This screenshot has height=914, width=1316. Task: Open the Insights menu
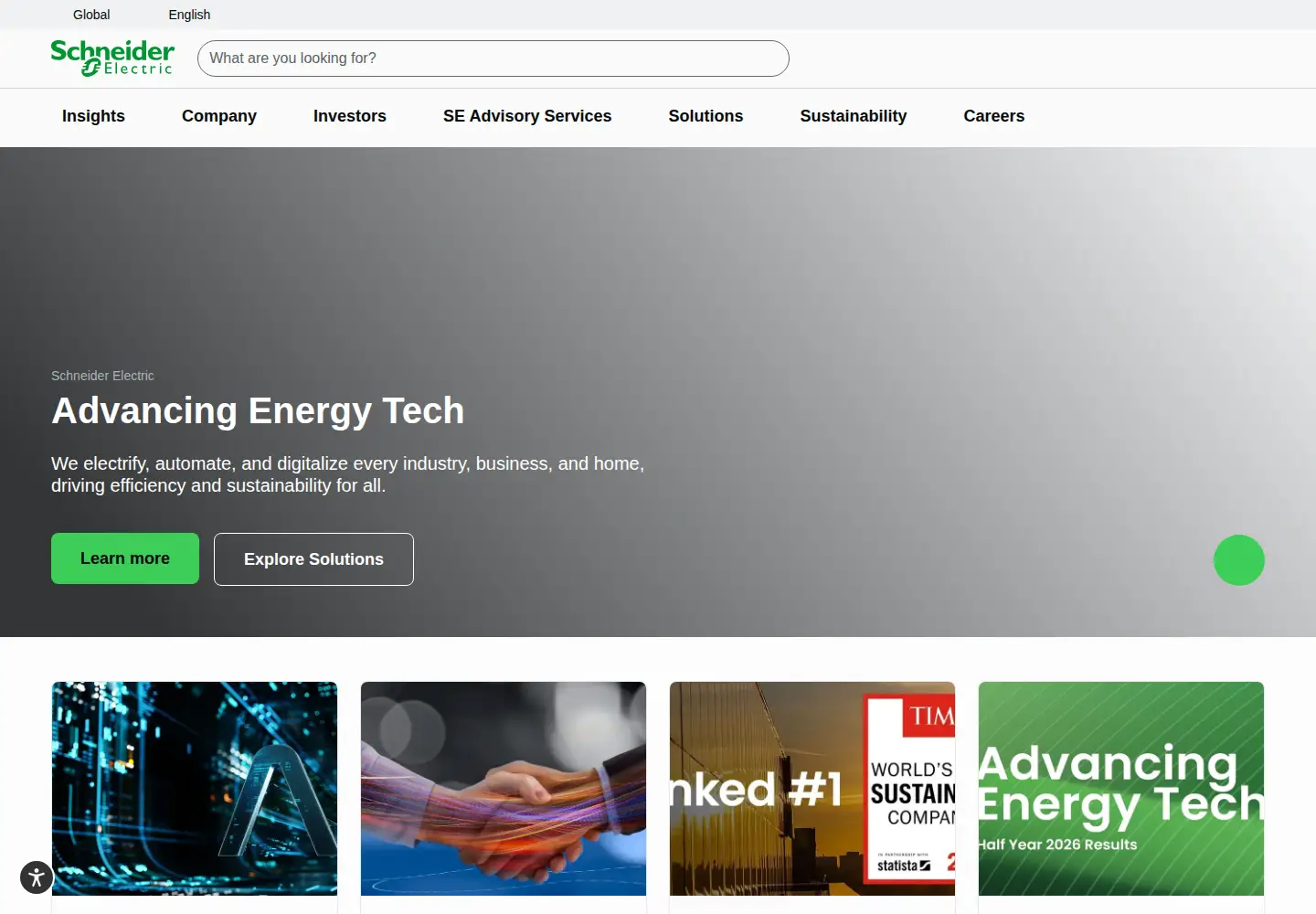click(x=93, y=116)
